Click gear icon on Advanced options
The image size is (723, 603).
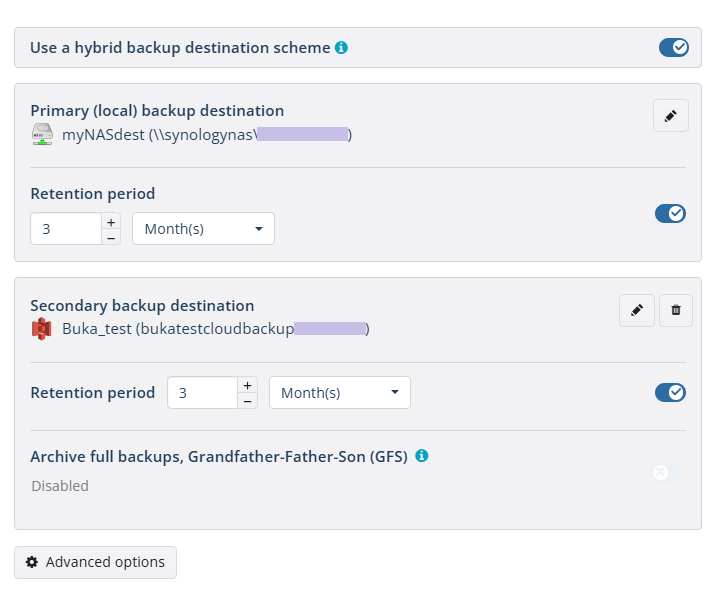[x=32, y=562]
